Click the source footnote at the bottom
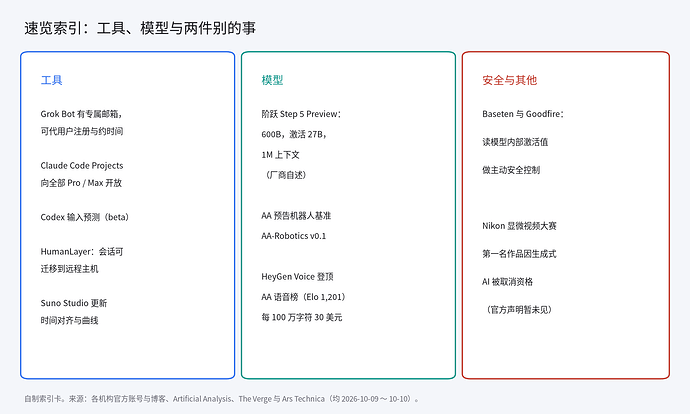This screenshot has height=414, width=690. [222, 399]
